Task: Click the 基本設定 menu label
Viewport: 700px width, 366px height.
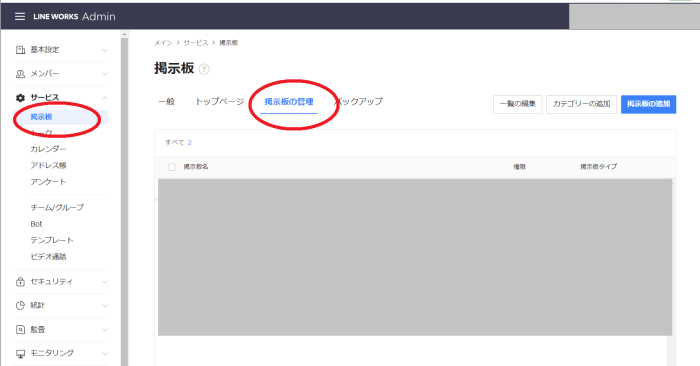Action: coord(45,50)
